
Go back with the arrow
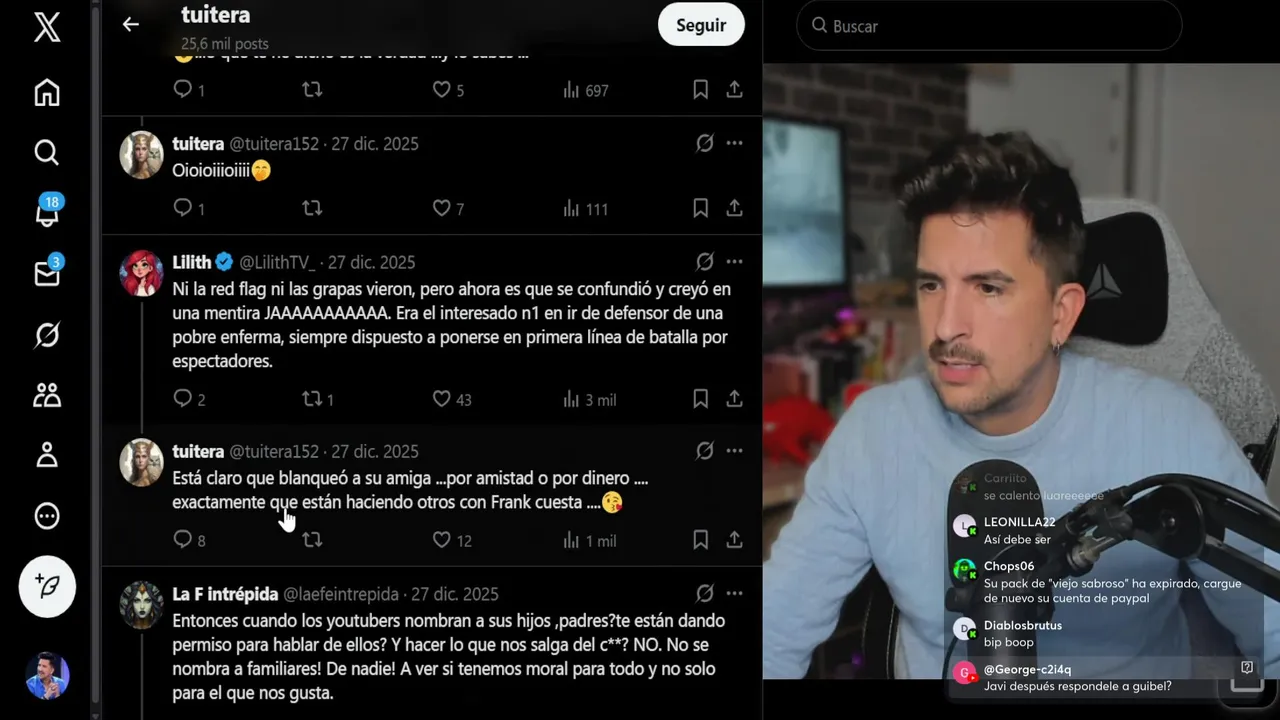click(x=131, y=24)
